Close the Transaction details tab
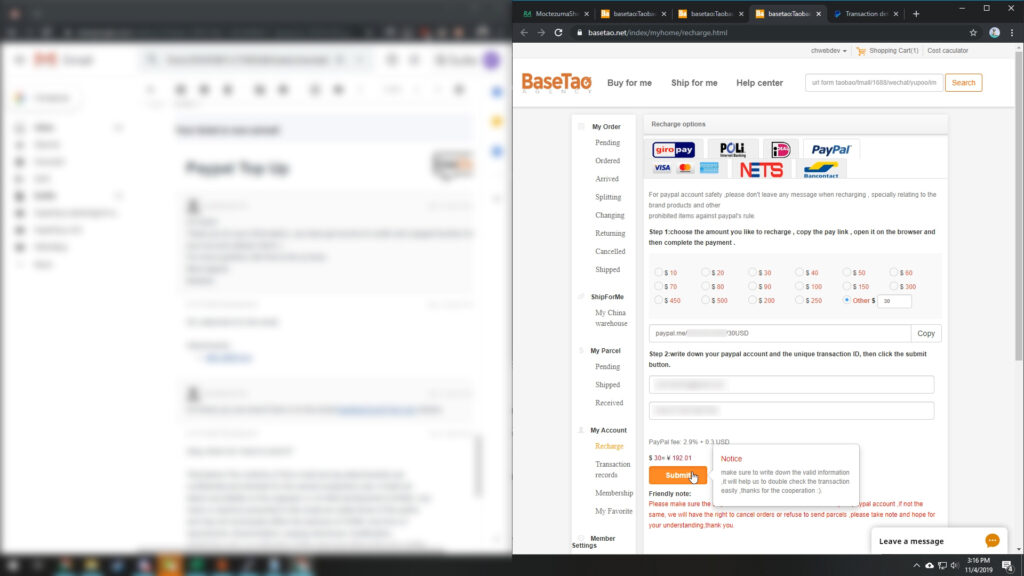 click(x=896, y=14)
